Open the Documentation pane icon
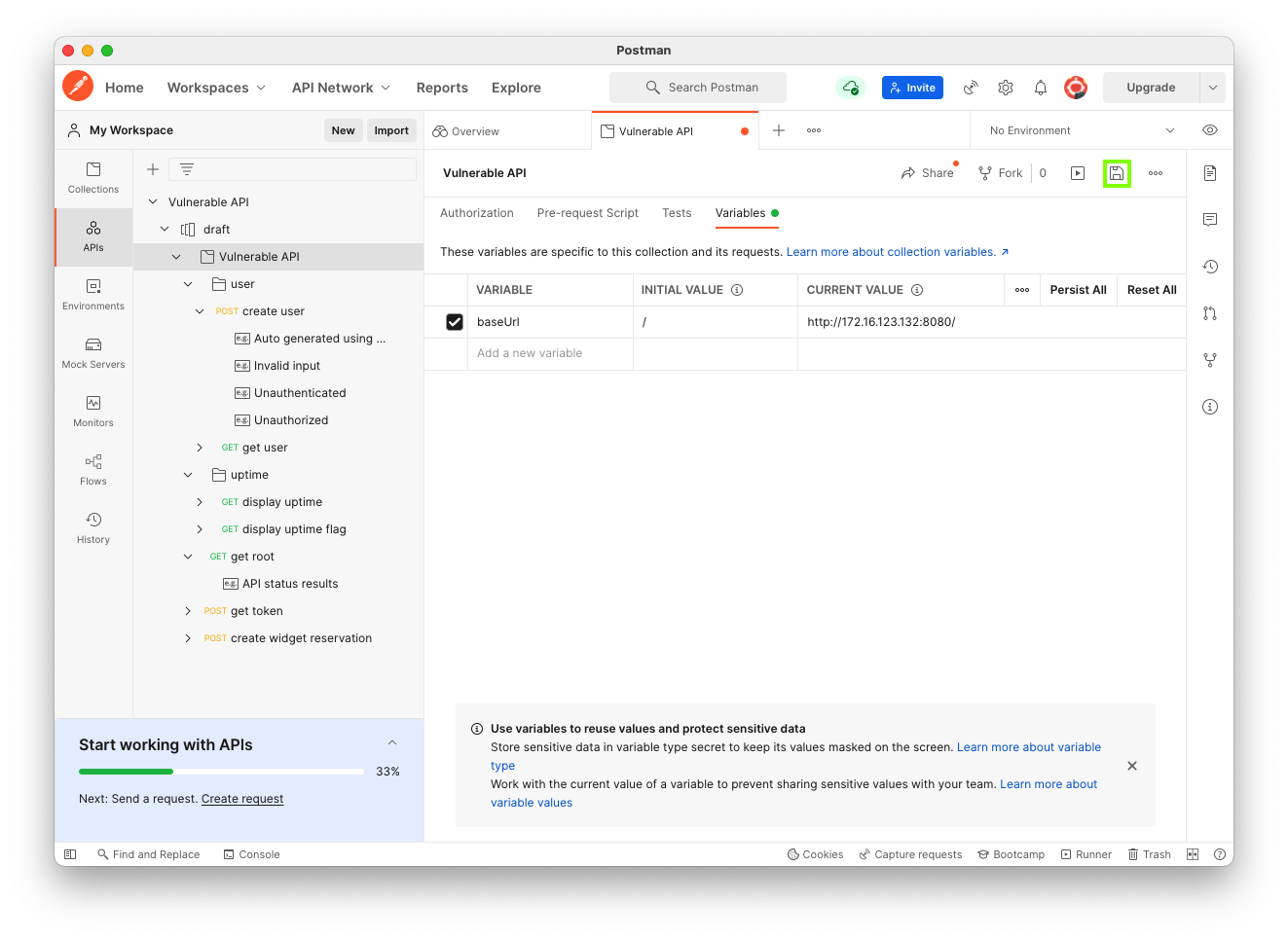Image resolution: width=1288 pixels, height=938 pixels. (x=1210, y=173)
